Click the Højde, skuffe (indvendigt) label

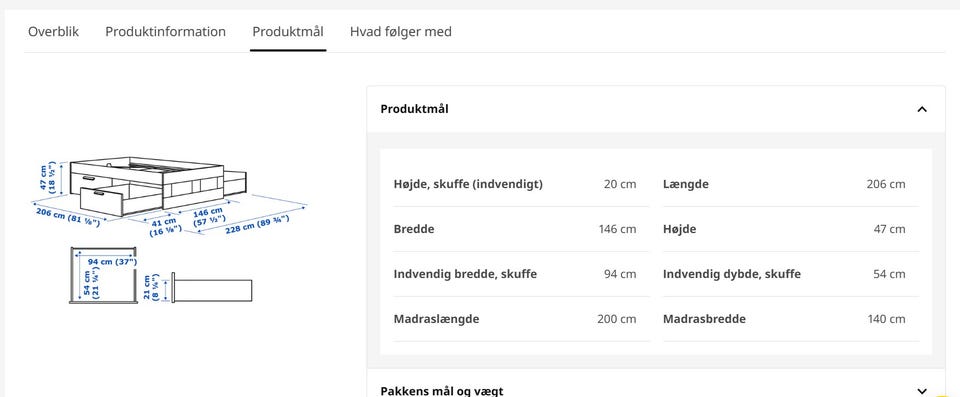(x=468, y=184)
